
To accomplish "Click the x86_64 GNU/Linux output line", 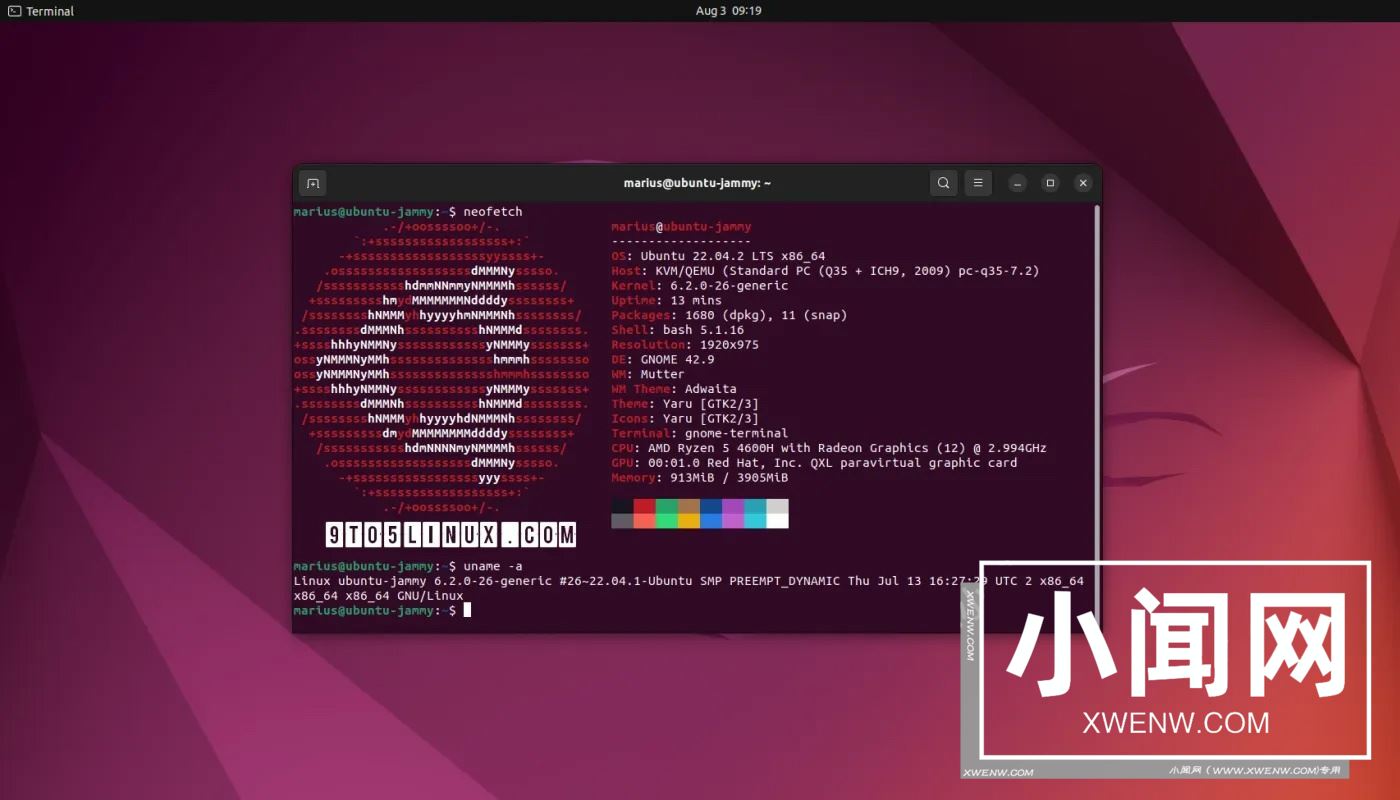I will click(x=378, y=596).
